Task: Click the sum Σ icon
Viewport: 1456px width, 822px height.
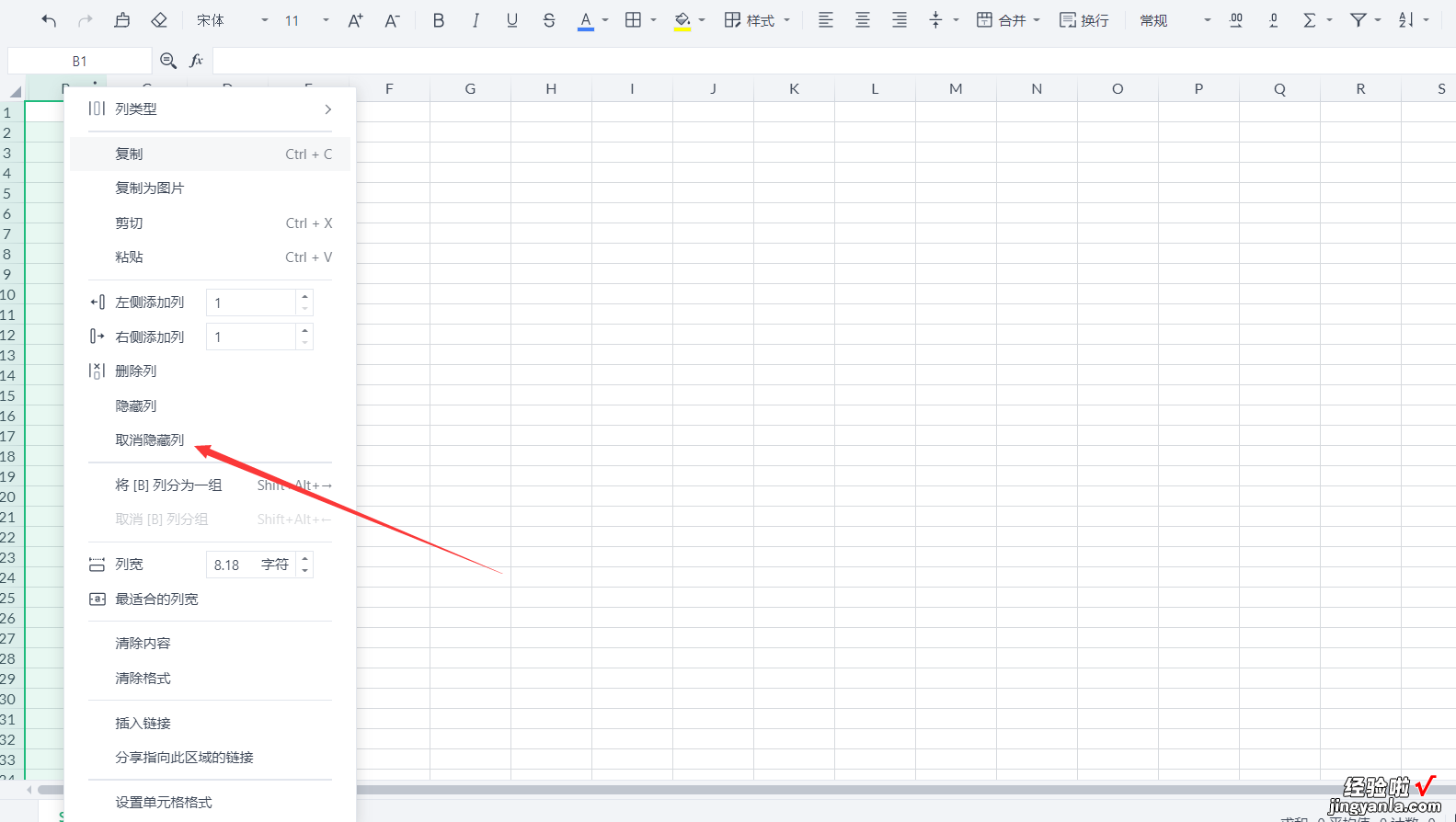Action: (1310, 20)
